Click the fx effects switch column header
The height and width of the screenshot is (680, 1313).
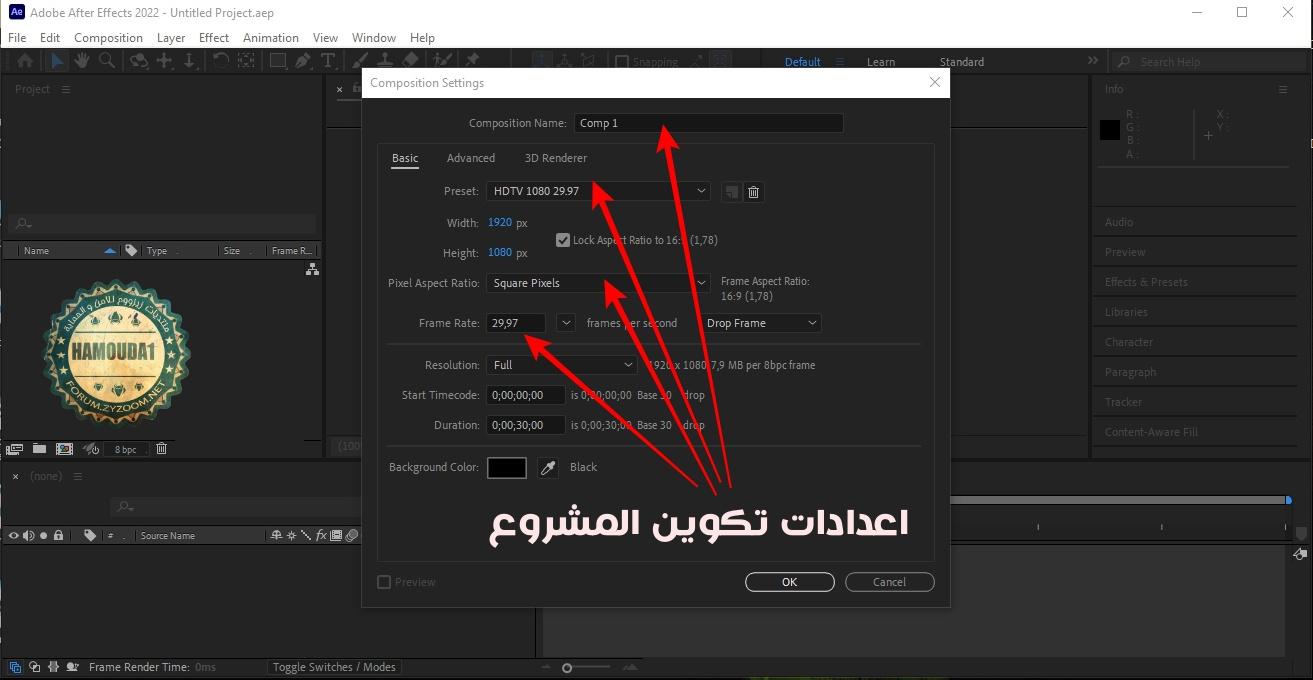point(321,536)
